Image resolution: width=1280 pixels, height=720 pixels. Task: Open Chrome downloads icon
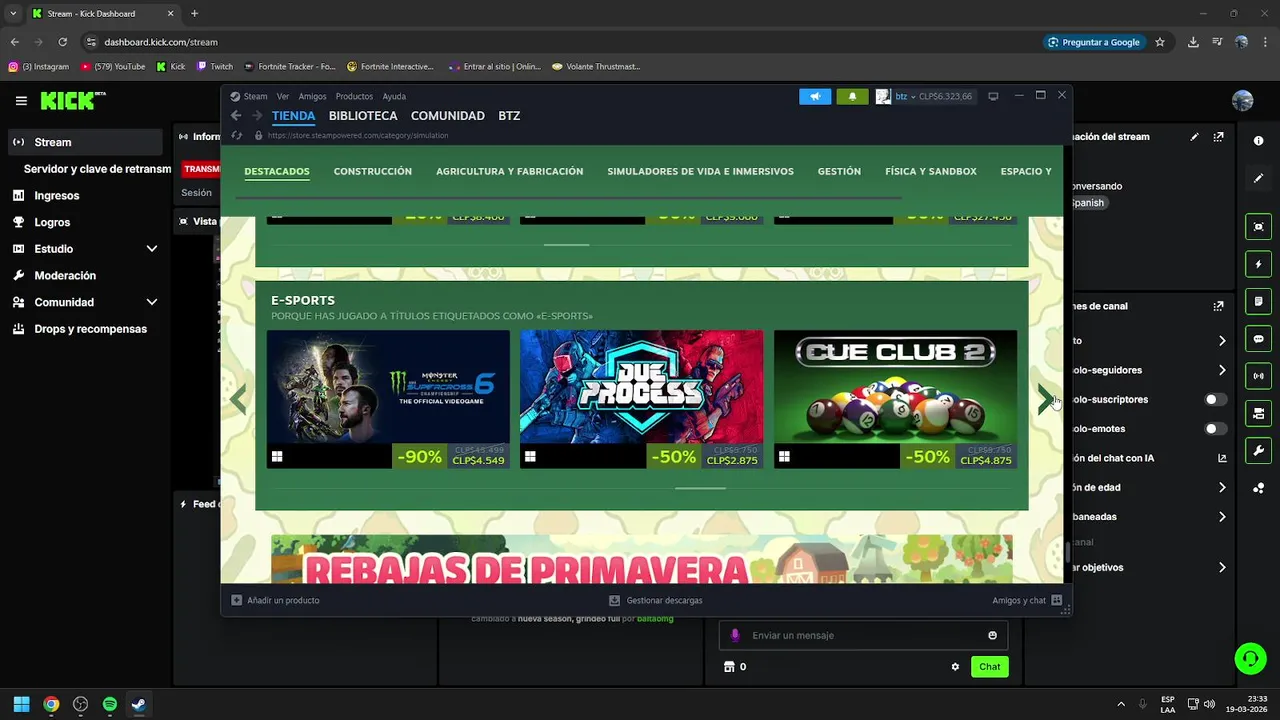1193,42
